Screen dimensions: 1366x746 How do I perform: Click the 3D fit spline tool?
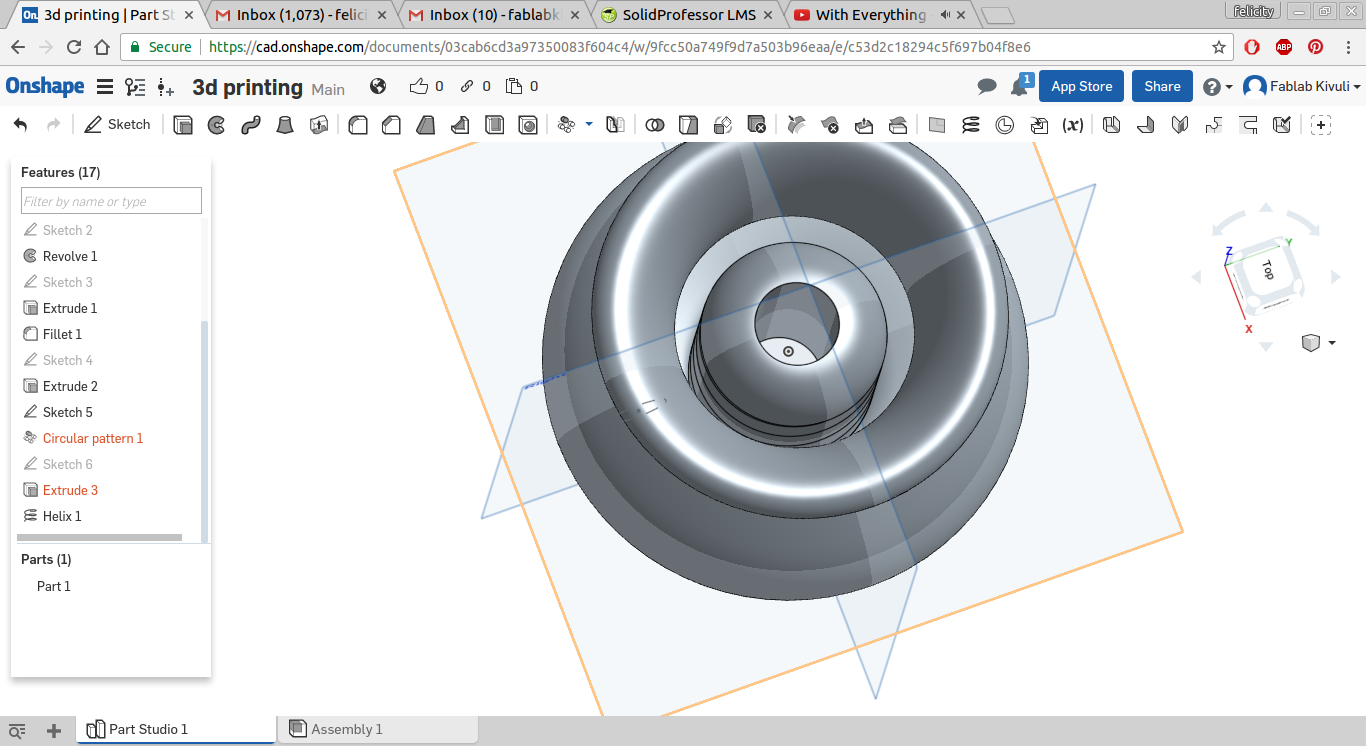pyautogui.click(x=1005, y=125)
